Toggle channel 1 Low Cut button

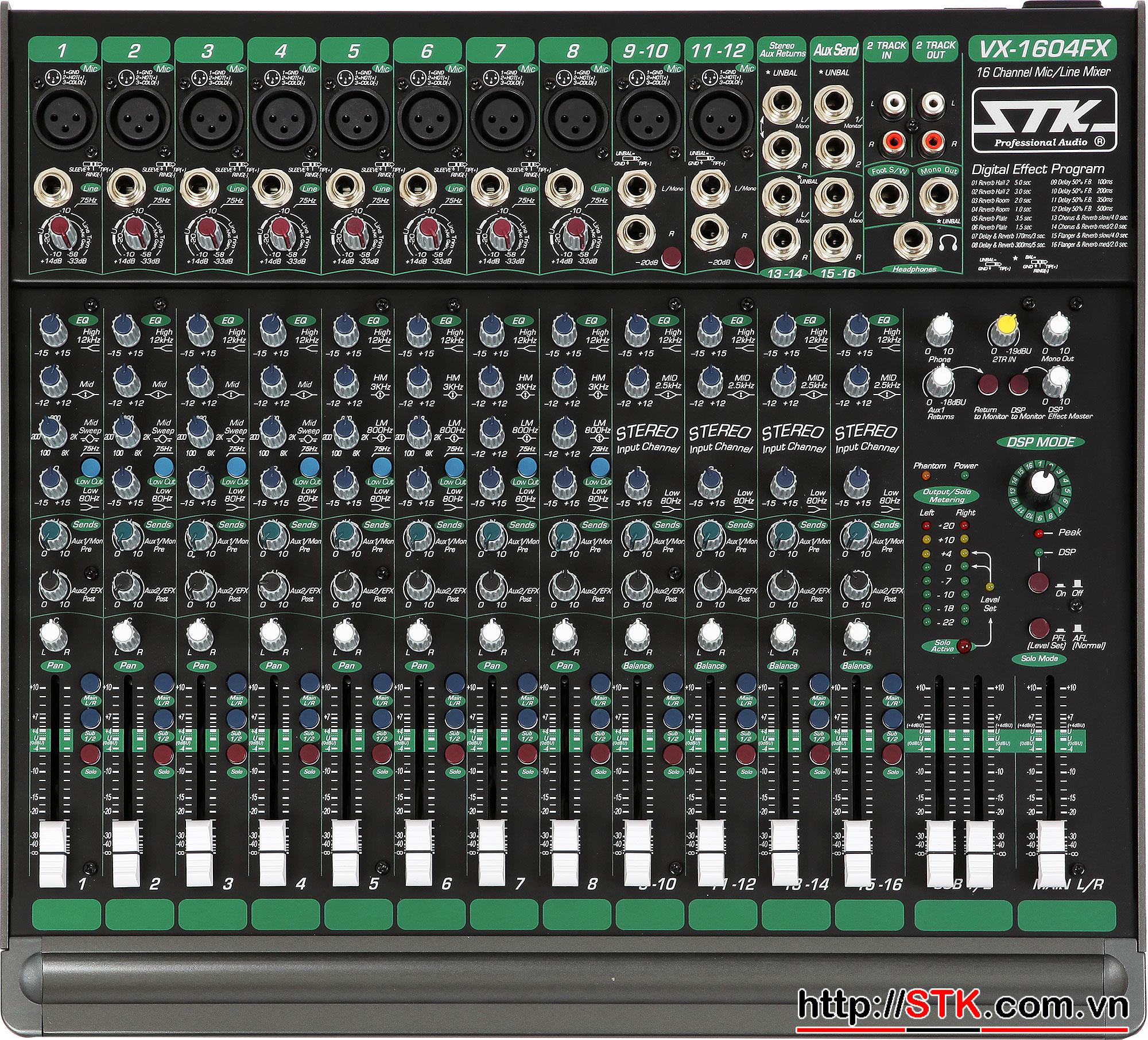(91, 467)
